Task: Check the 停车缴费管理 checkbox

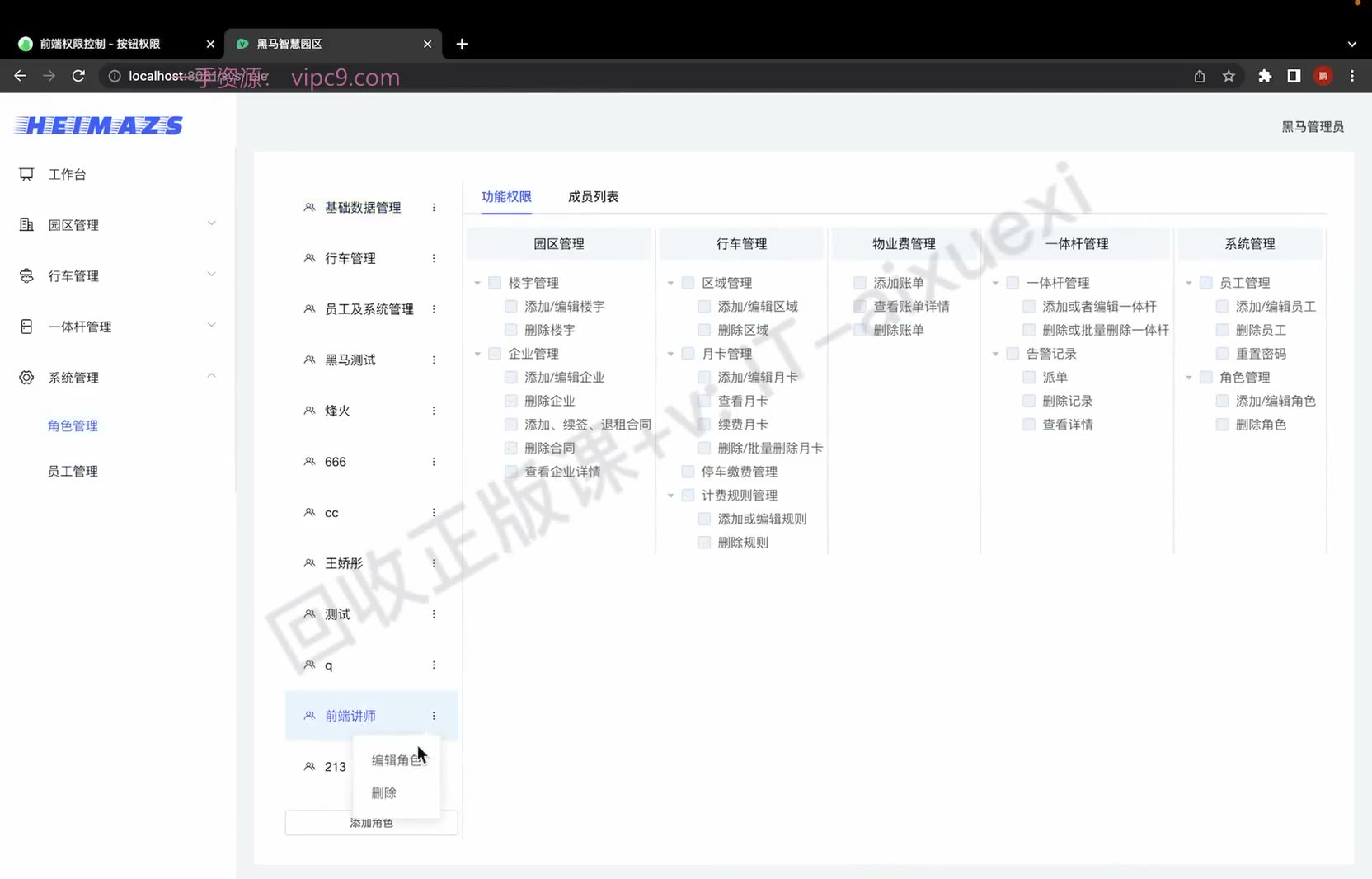Action: (x=688, y=472)
